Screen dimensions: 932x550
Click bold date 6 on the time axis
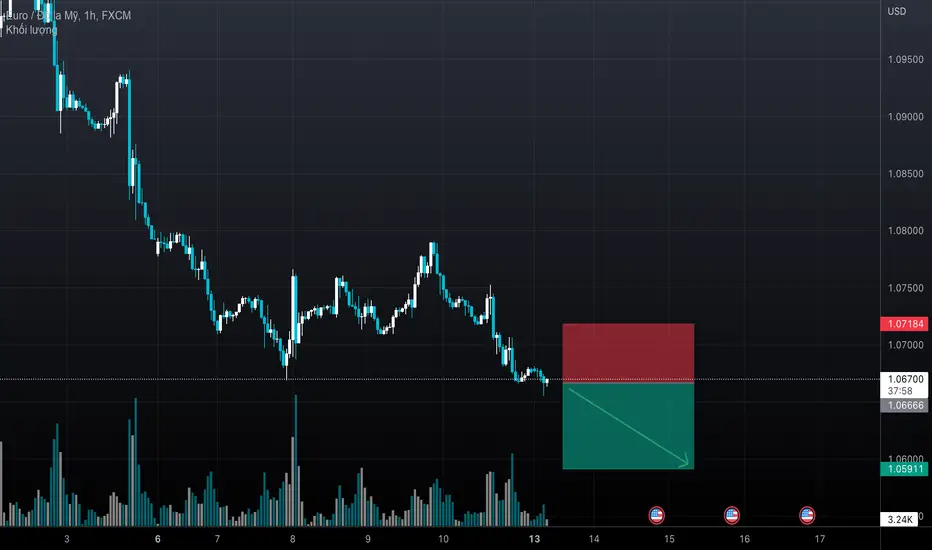158,539
